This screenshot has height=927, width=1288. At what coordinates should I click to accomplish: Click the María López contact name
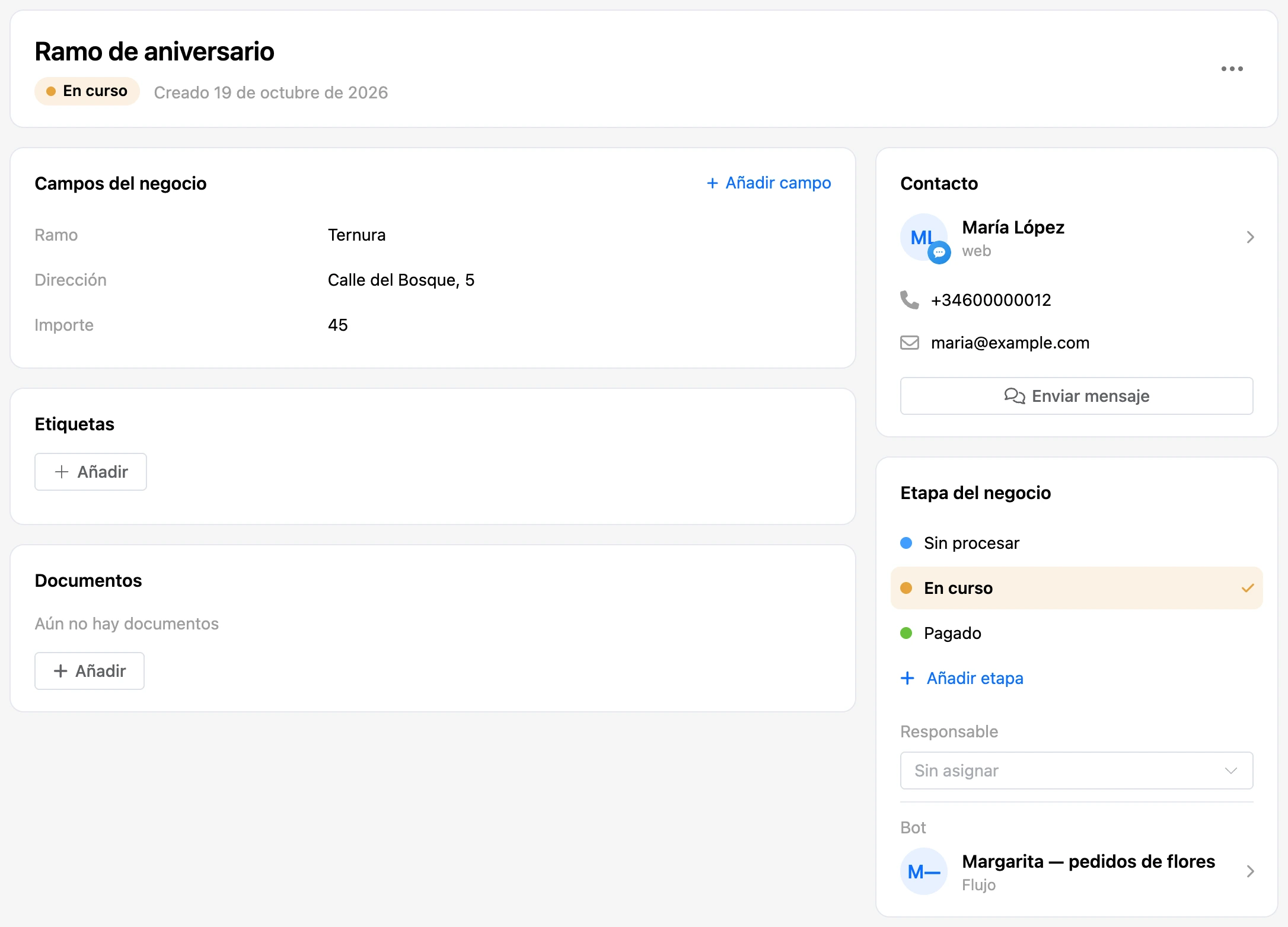(1013, 228)
